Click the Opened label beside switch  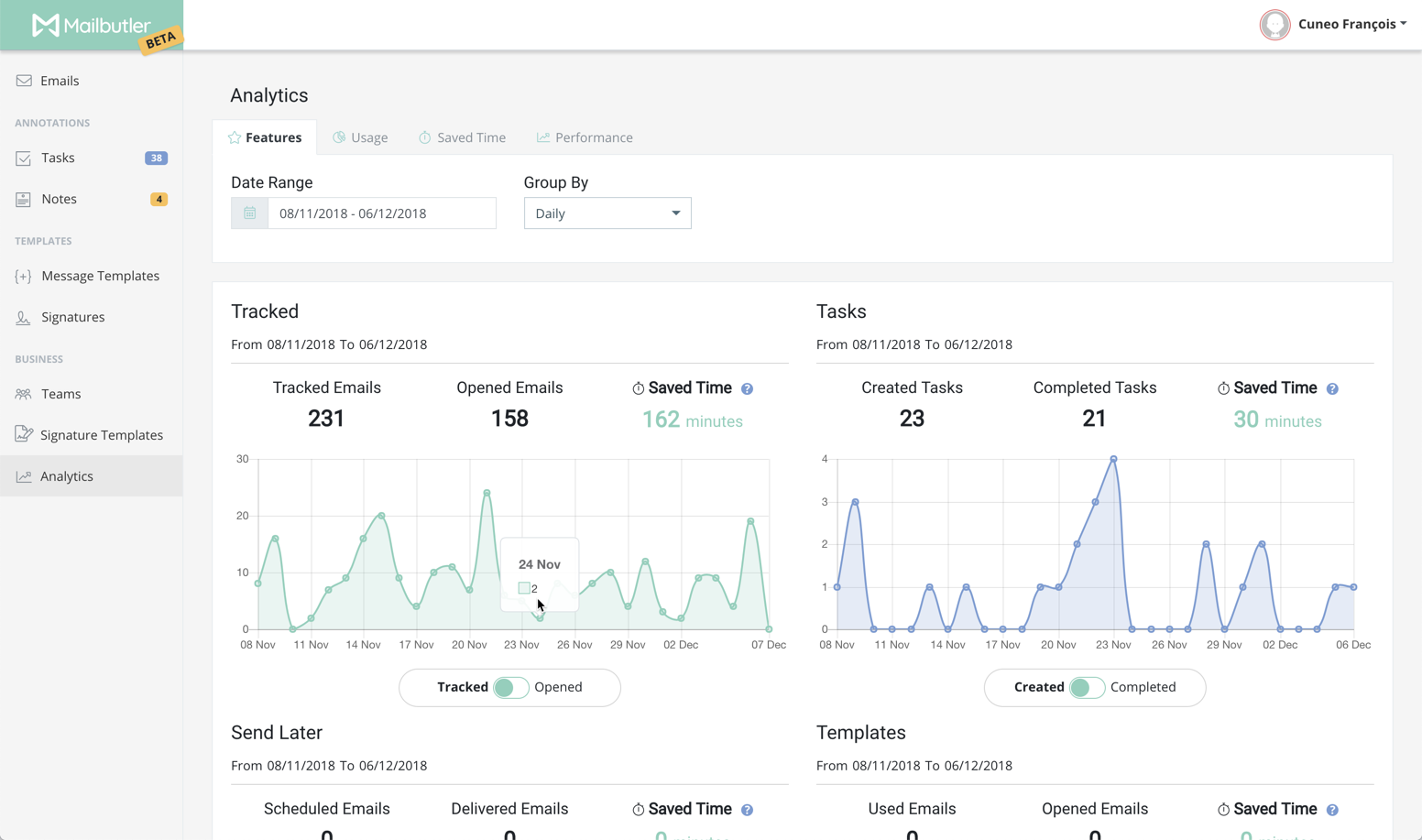click(x=558, y=687)
